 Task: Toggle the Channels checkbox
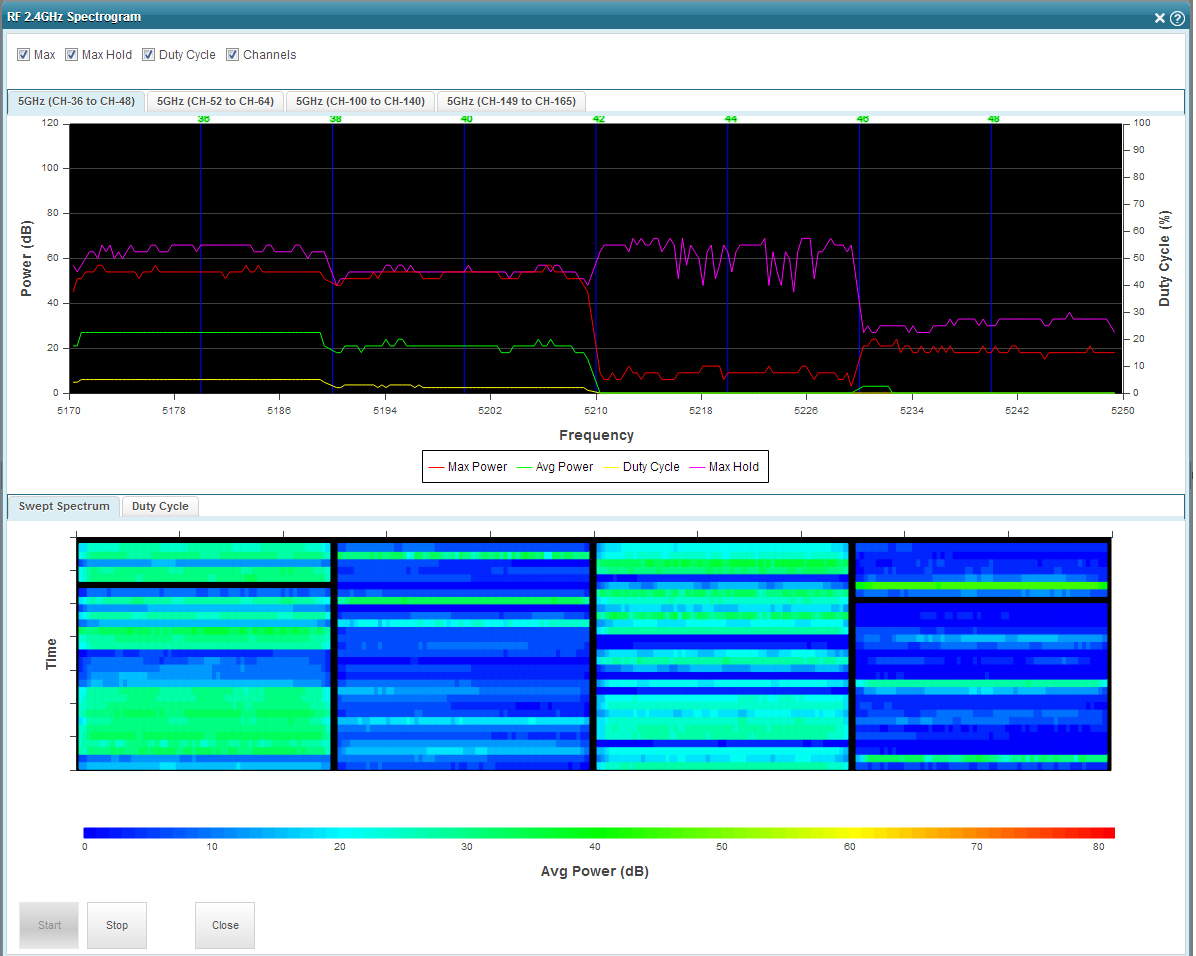pos(233,55)
